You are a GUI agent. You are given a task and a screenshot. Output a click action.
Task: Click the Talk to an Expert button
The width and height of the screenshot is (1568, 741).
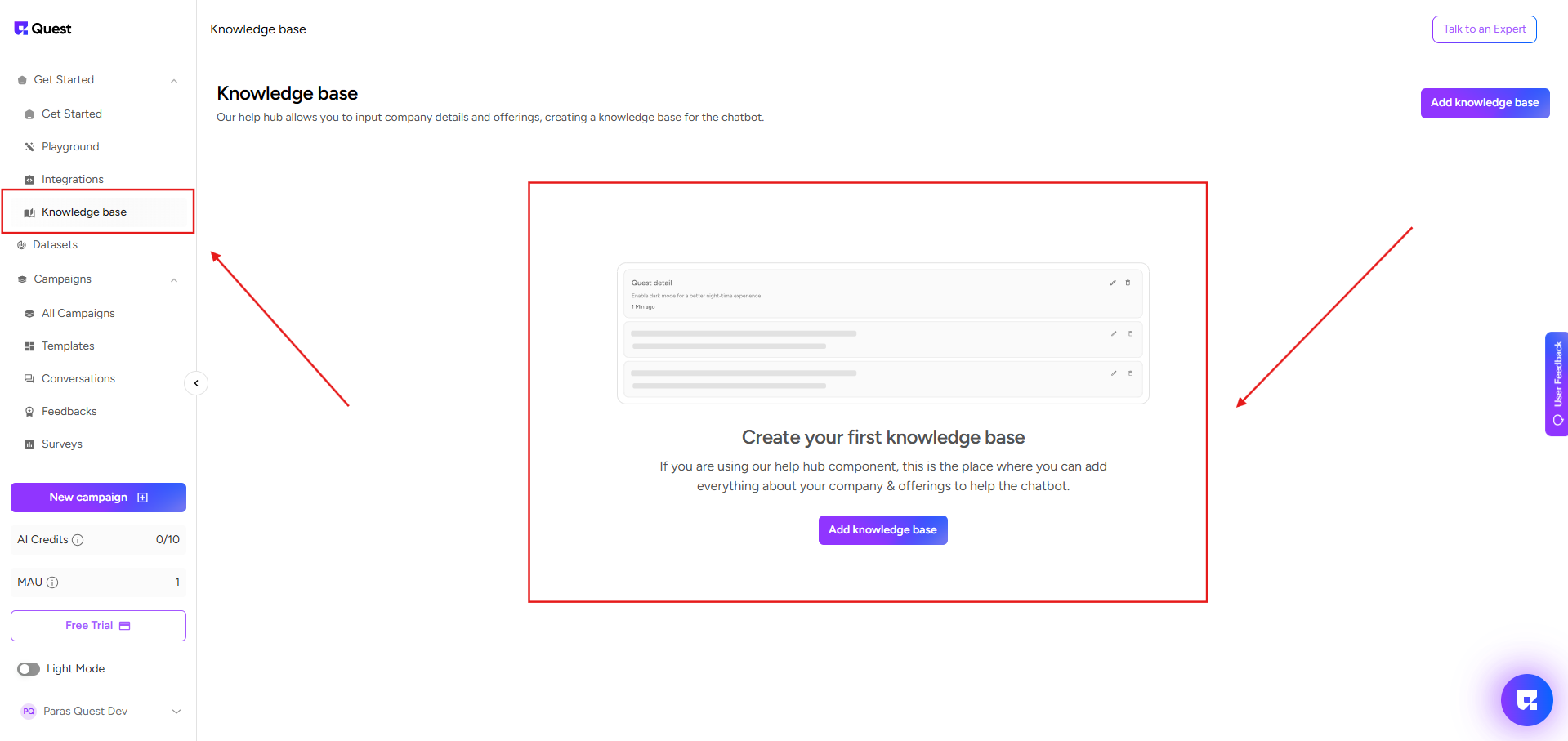1484,29
